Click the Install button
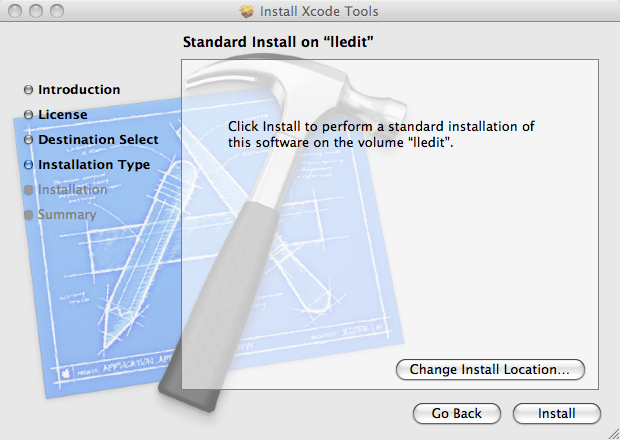Viewport: 620px width, 440px height. click(557, 414)
